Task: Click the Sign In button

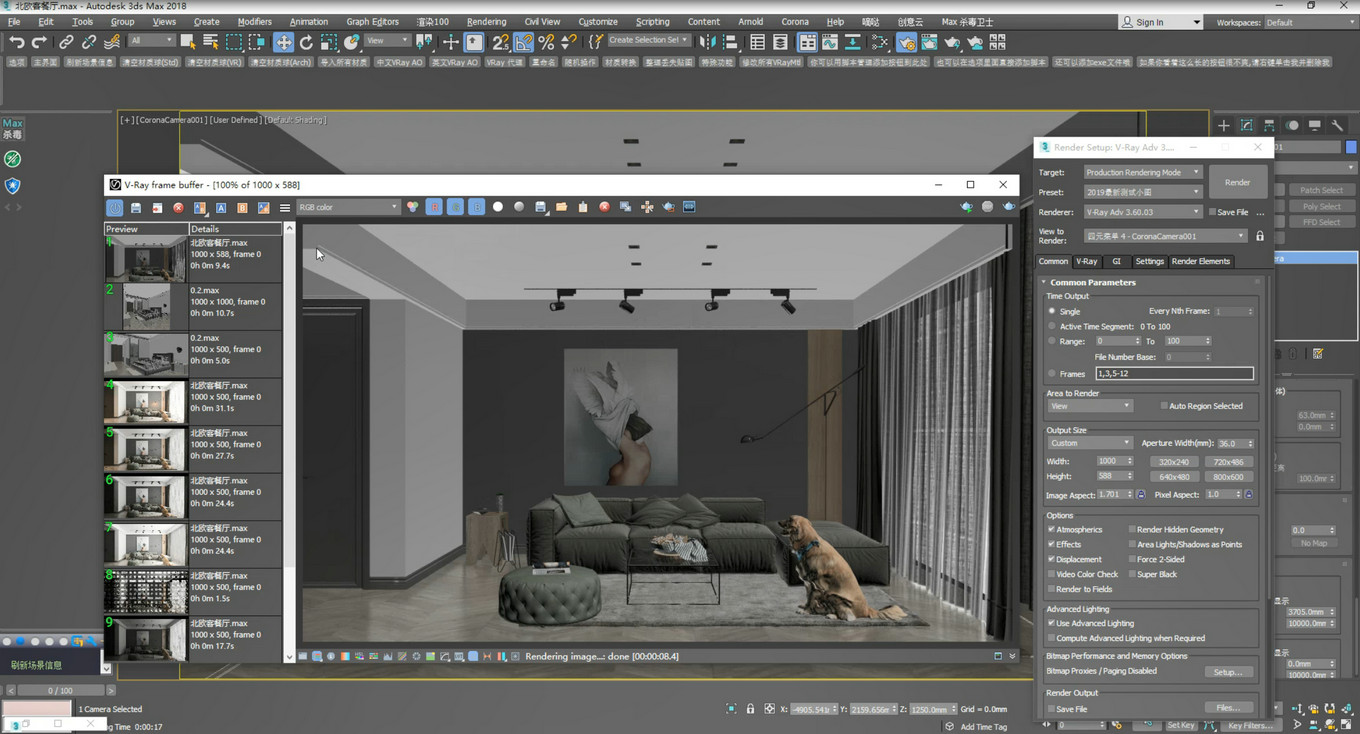Action: click(1159, 22)
